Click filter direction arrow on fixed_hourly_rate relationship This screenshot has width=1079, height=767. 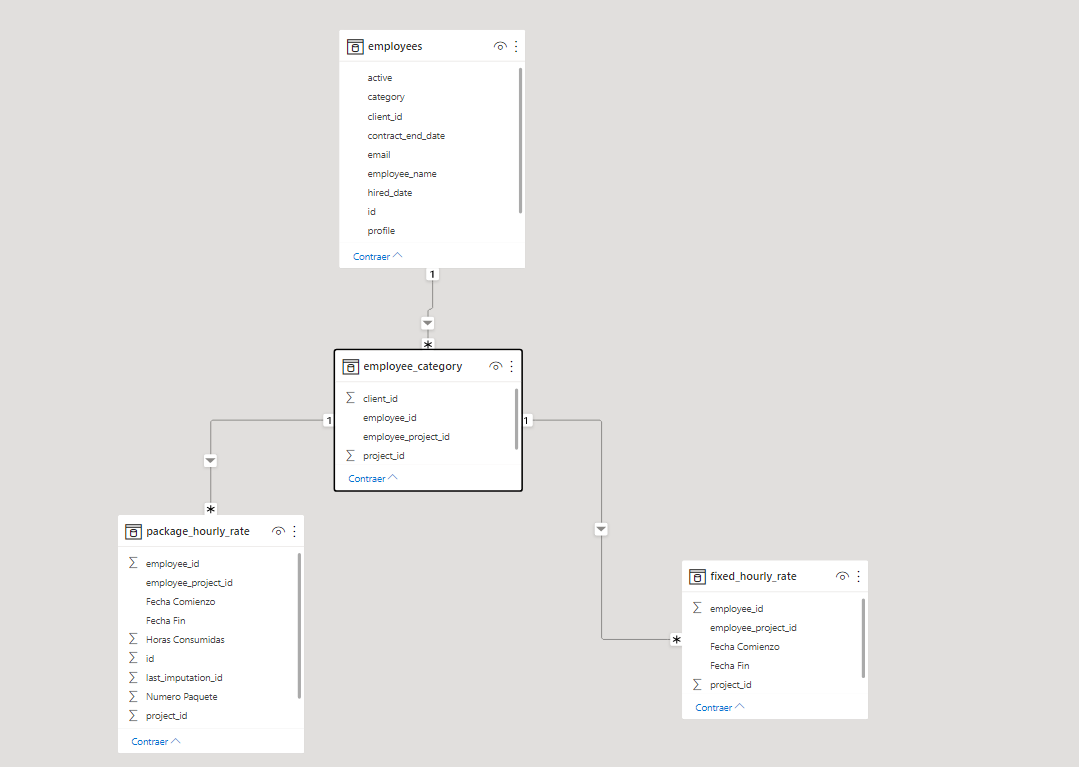(x=601, y=529)
